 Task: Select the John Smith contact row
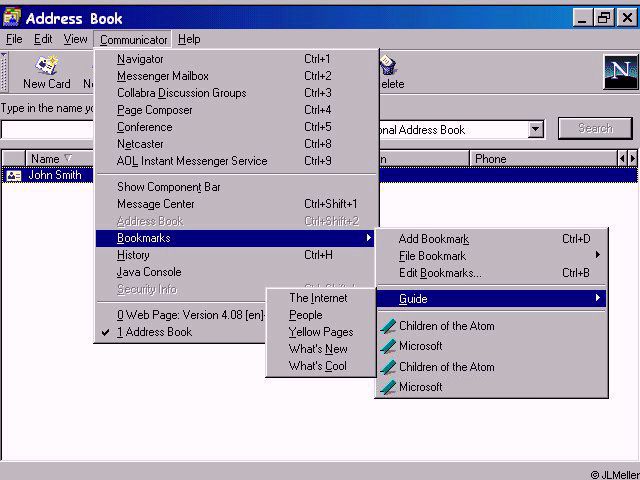tap(320, 176)
